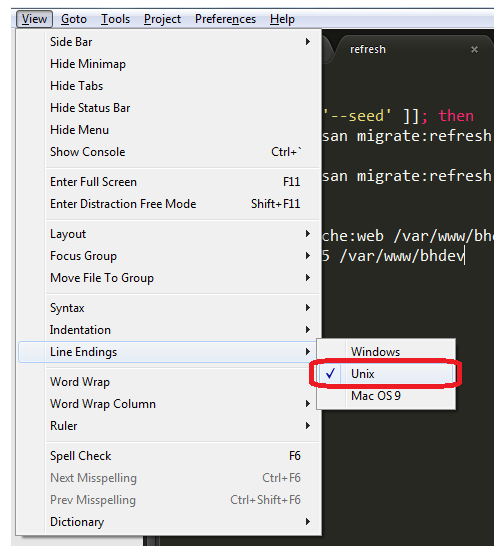Toggle Spell Check
The height and width of the screenshot is (557, 504).
(169, 456)
